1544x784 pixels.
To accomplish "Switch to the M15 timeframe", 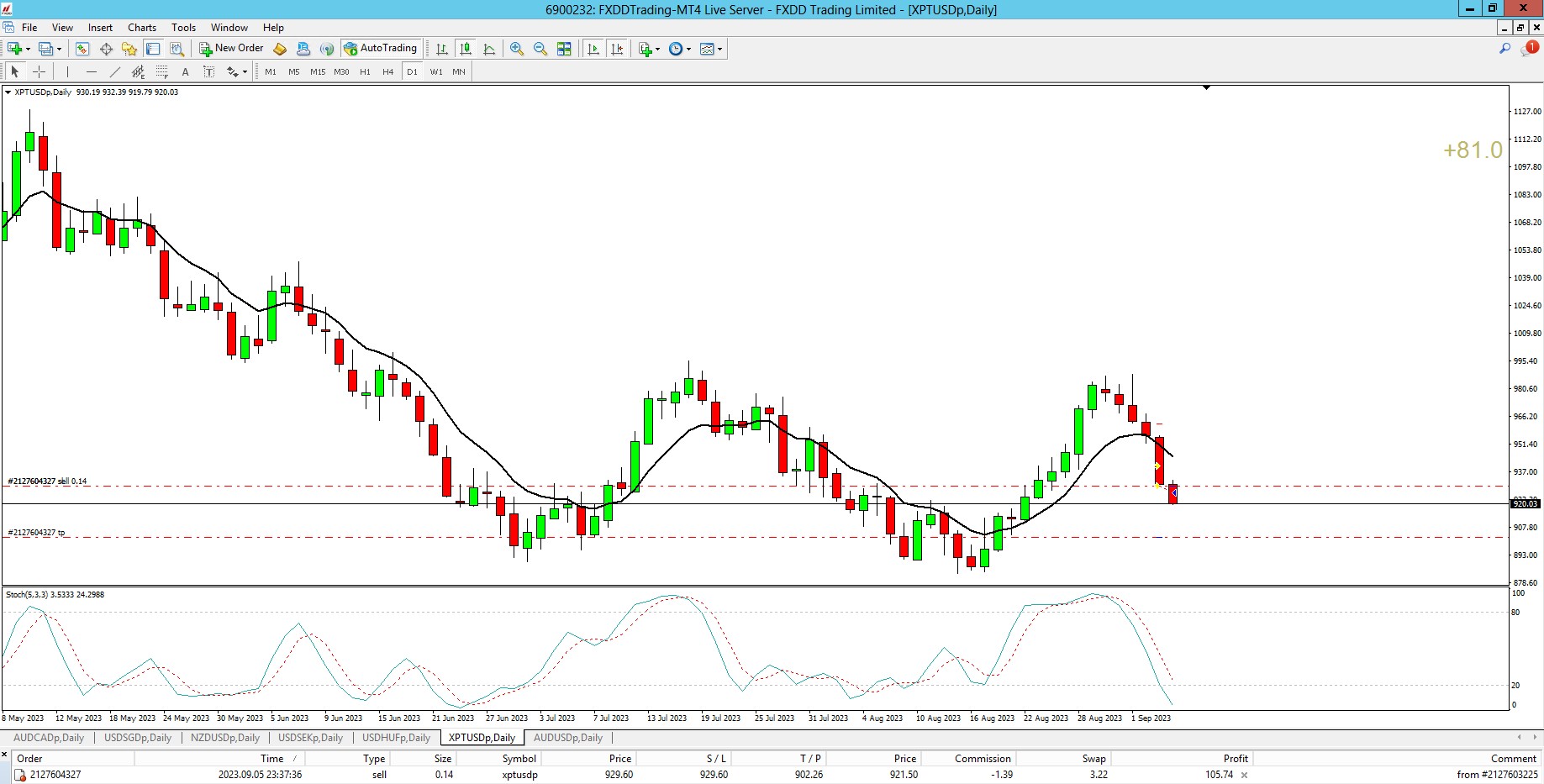I will [x=317, y=71].
